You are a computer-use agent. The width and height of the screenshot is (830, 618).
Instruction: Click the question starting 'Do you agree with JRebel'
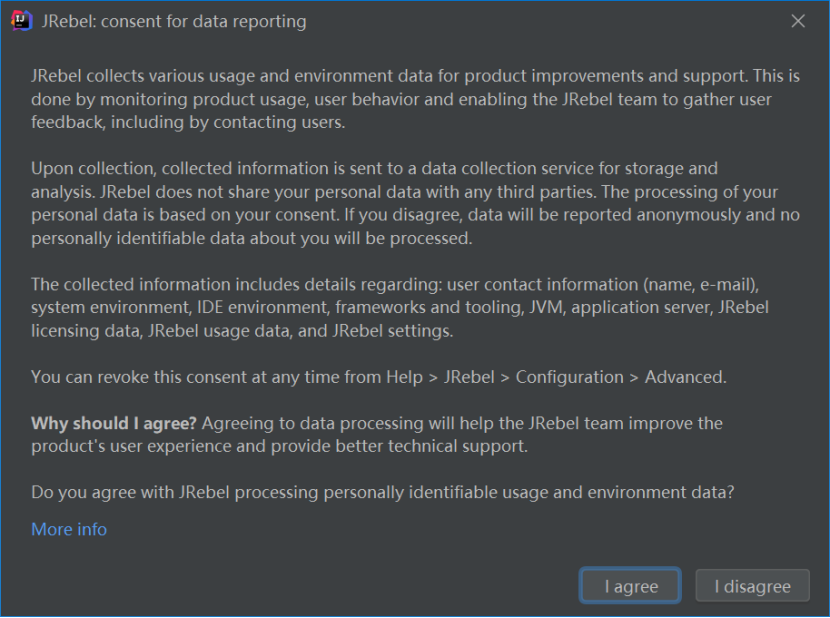383,492
